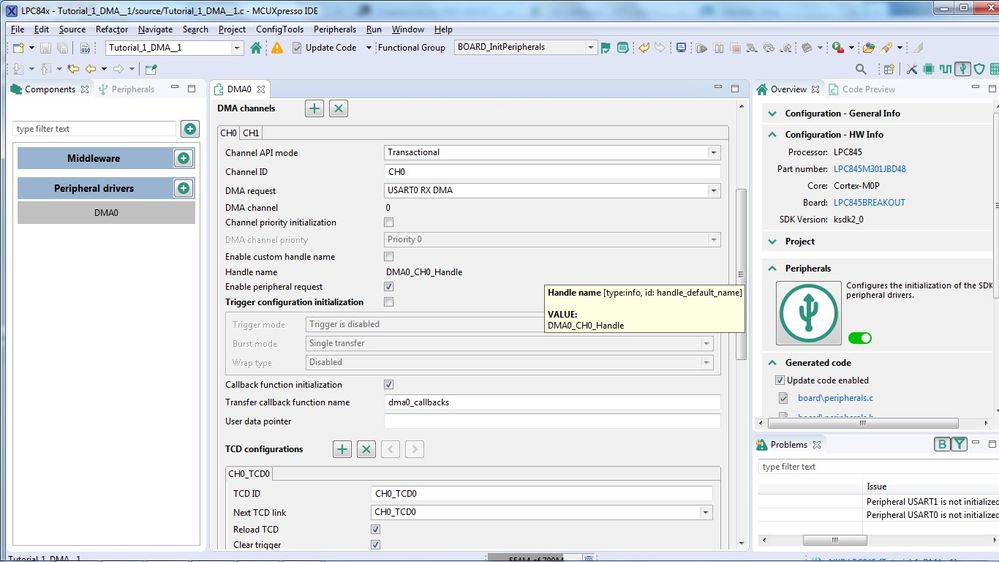Switch to the Clocks waveform tool icon
Viewport: 999px width, 562px height.
click(x=945, y=69)
